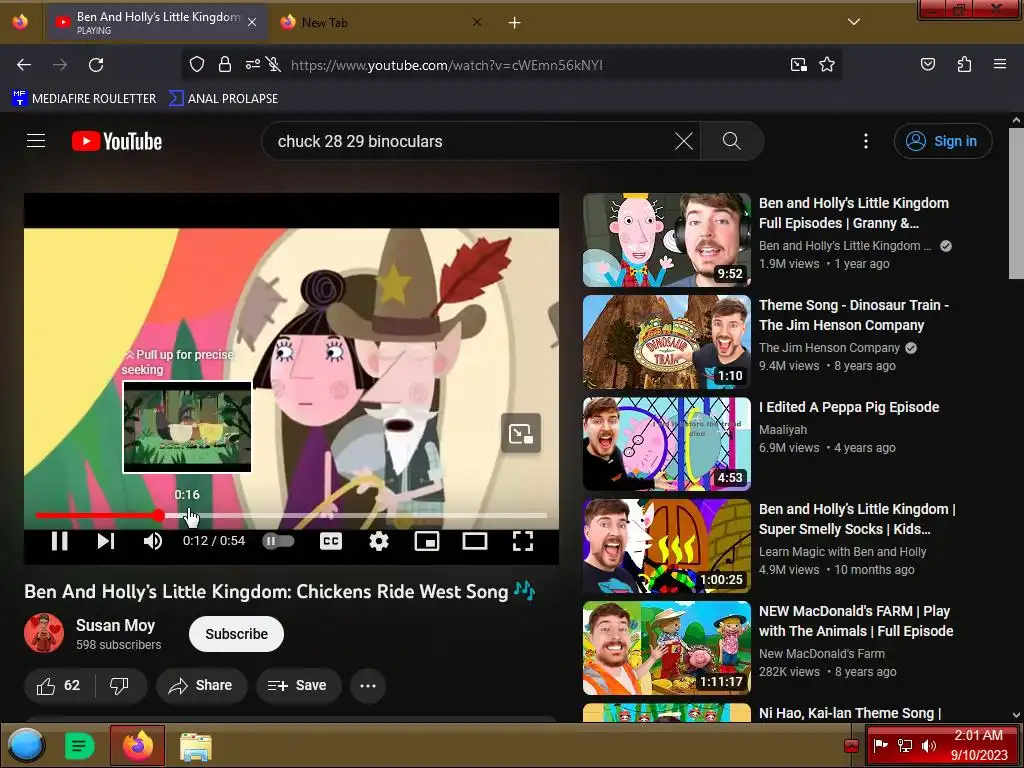Screen dimensions: 1024x768
Task: Click the blocked microphone icon in address bar
Action: (274, 64)
